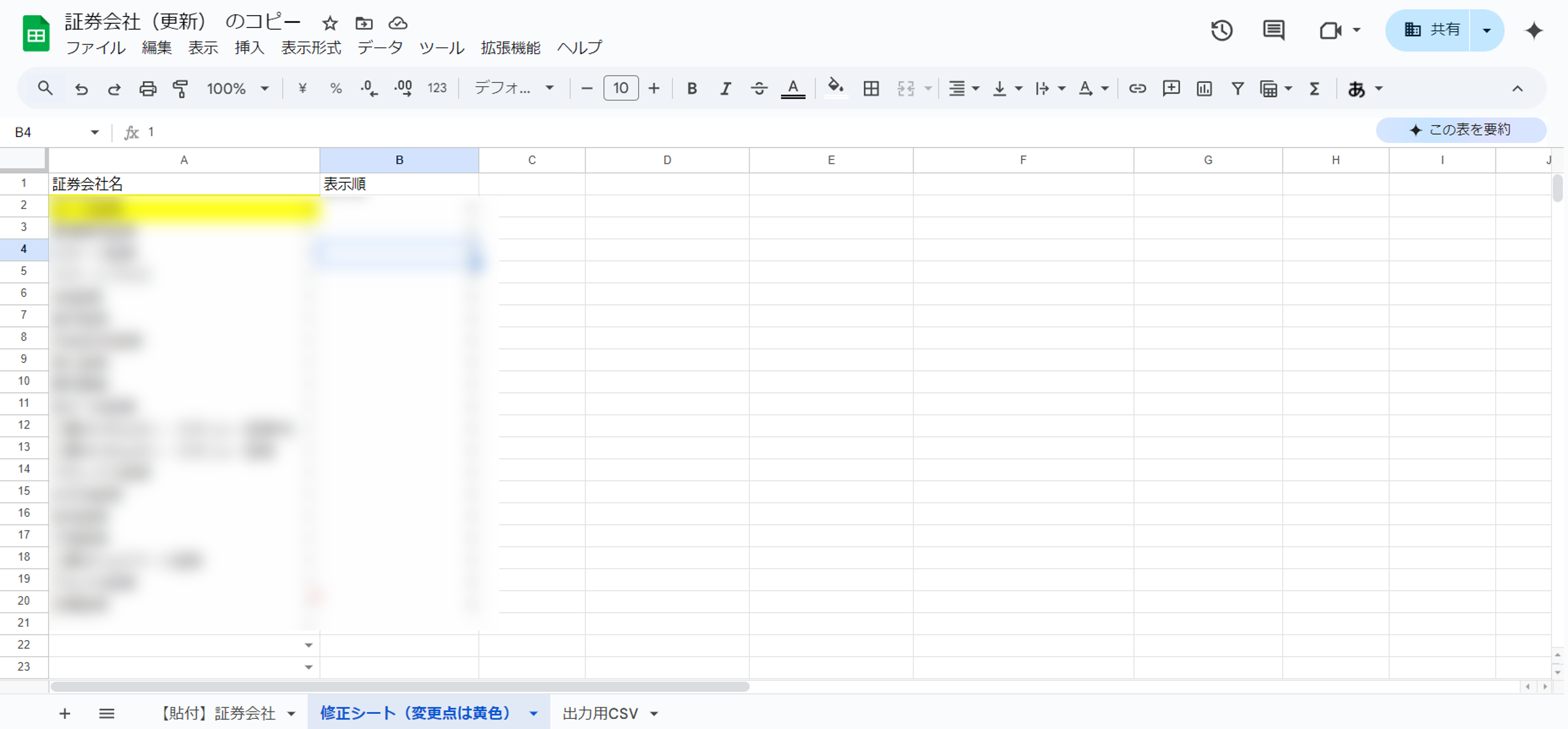
Task: Switch to the 出力用CSV sheet tab
Action: click(x=600, y=713)
